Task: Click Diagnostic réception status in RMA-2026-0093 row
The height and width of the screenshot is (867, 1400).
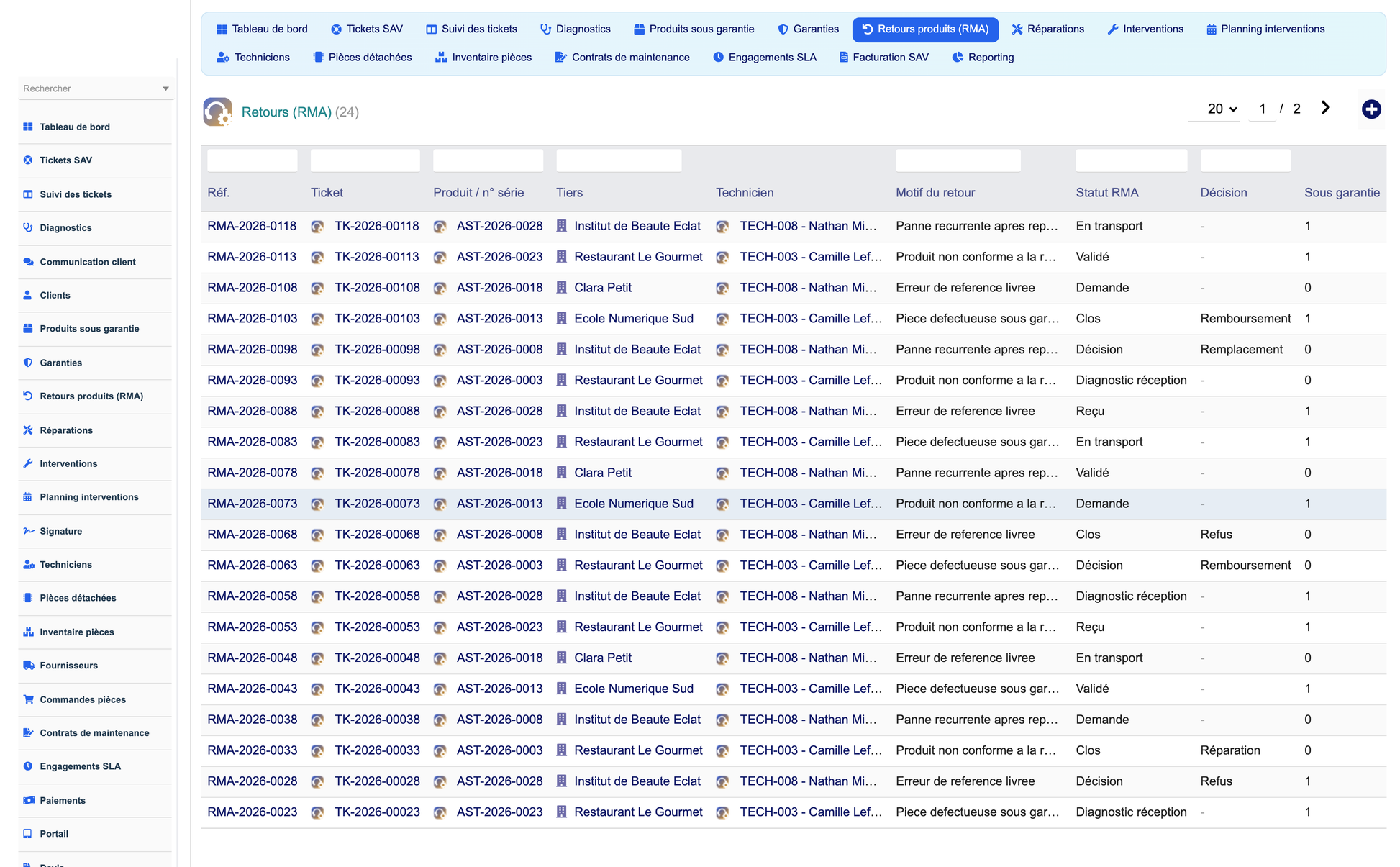Action: [1131, 380]
